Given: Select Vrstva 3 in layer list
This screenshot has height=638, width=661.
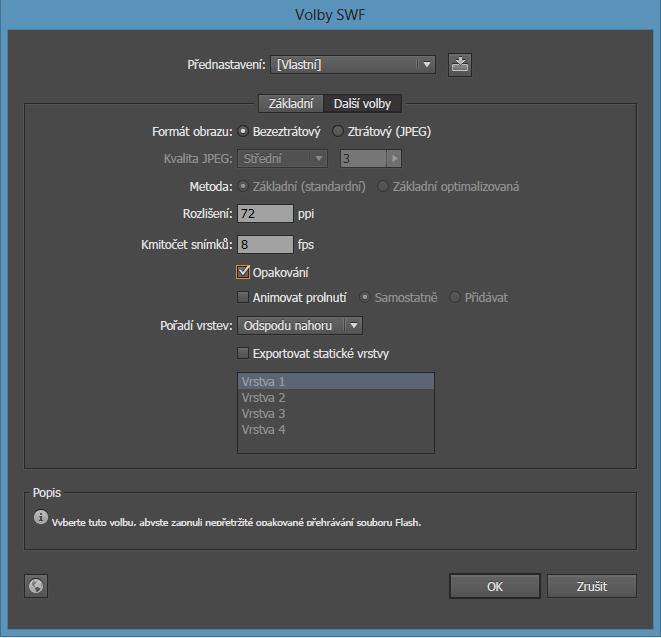Looking at the screenshot, I should [x=335, y=413].
